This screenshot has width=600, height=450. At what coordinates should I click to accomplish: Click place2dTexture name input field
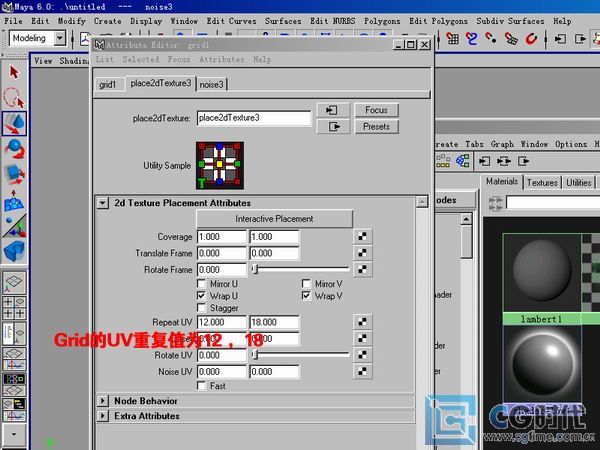(x=254, y=118)
